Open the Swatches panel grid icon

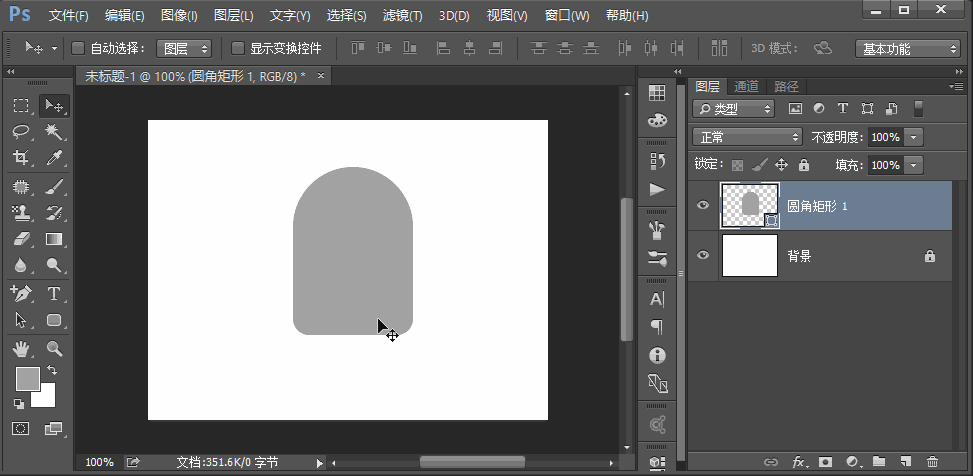[x=657, y=93]
